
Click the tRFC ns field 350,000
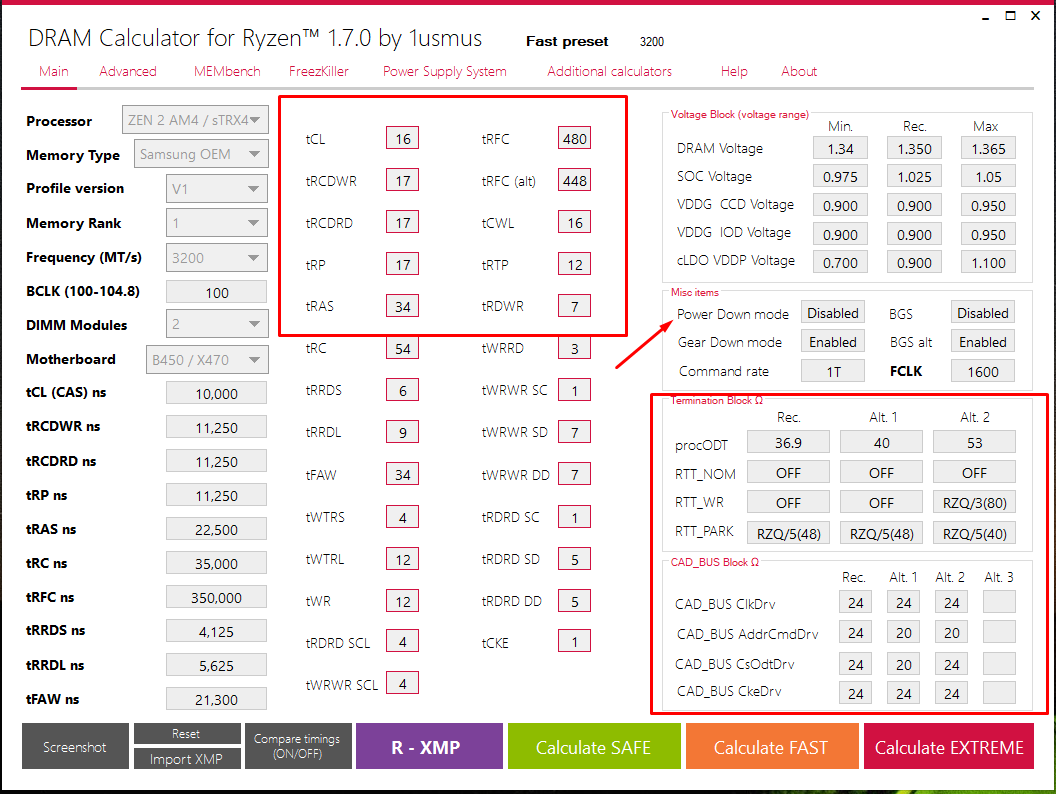(x=216, y=597)
